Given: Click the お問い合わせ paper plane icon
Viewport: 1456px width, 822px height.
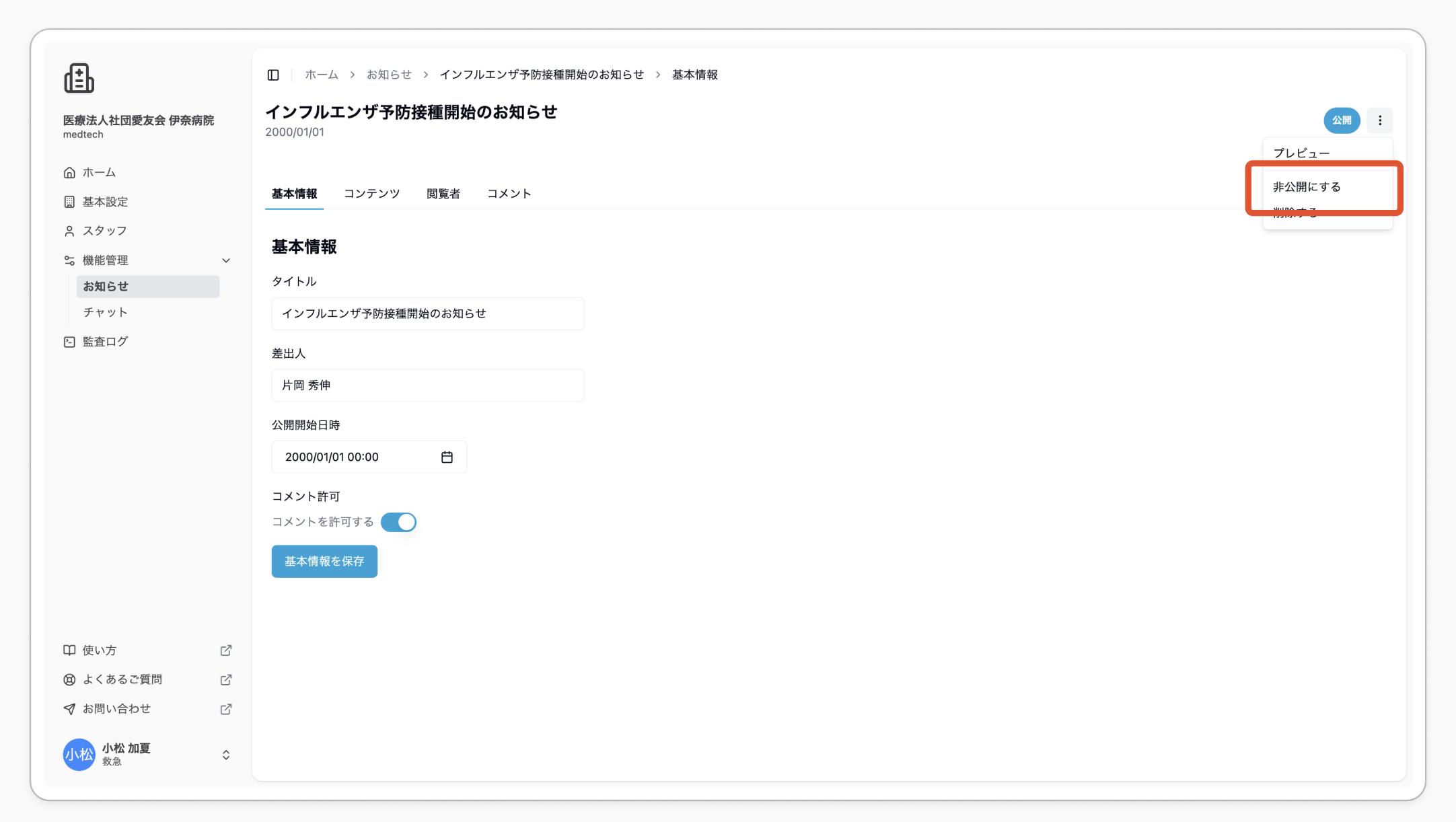Looking at the screenshot, I should point(69,709).
